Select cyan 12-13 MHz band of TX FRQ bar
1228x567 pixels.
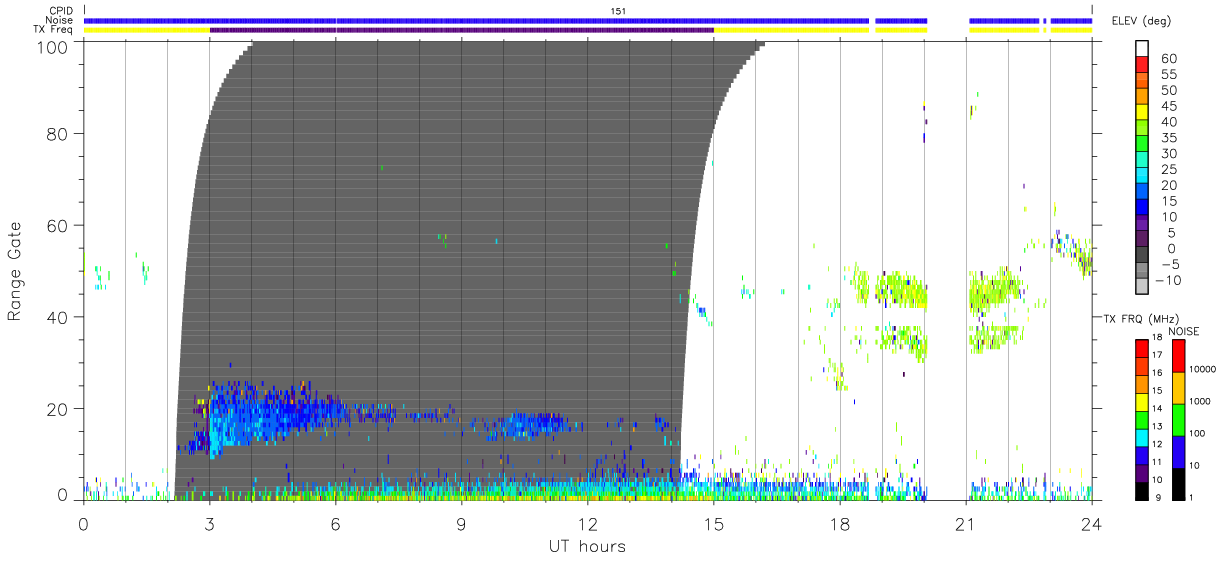(x=1143, y=436)
